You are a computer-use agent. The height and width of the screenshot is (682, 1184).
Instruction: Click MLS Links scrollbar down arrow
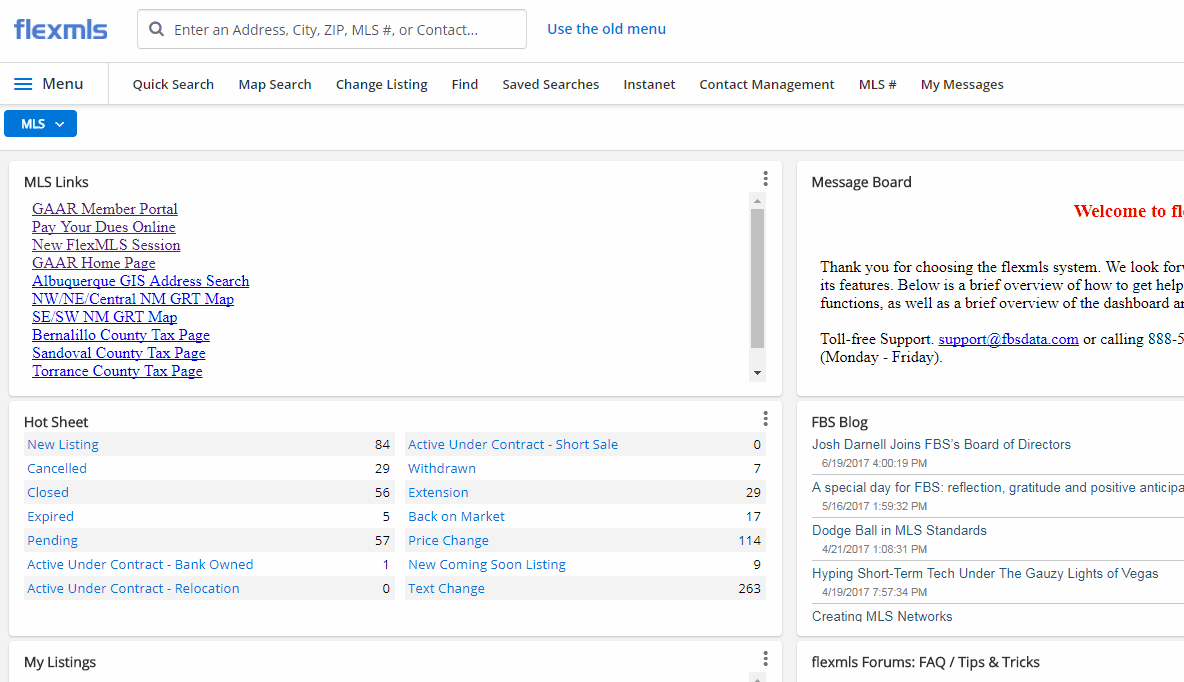pyautogui.click(x=757, y=373)
